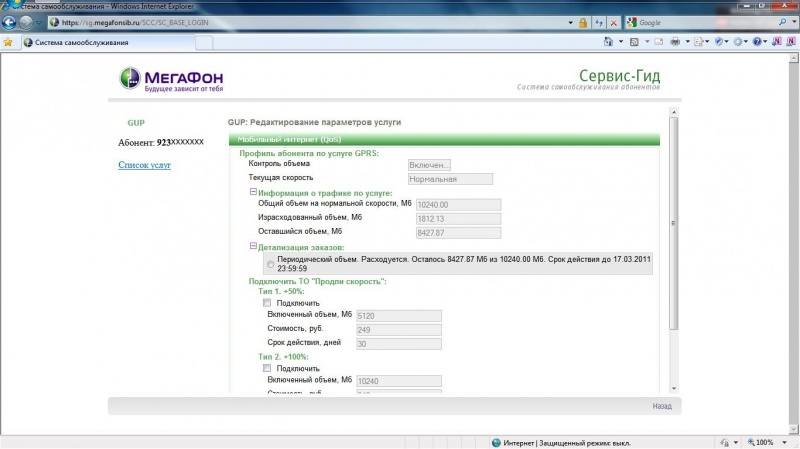Refresh the page with the refresh arrows icon
Screen dimensions: 800x449
598,22
